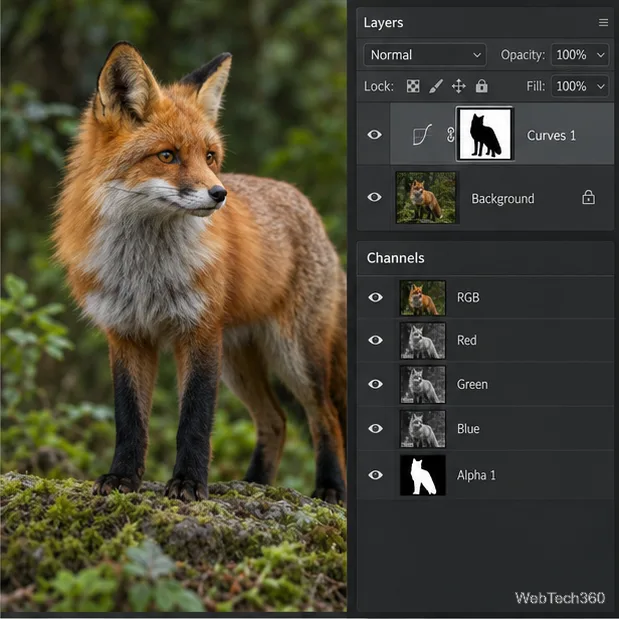This screenshot has height=619, width=619.
Task: Select the Background layer thumbnail
Action: click(x=426, y=197)
